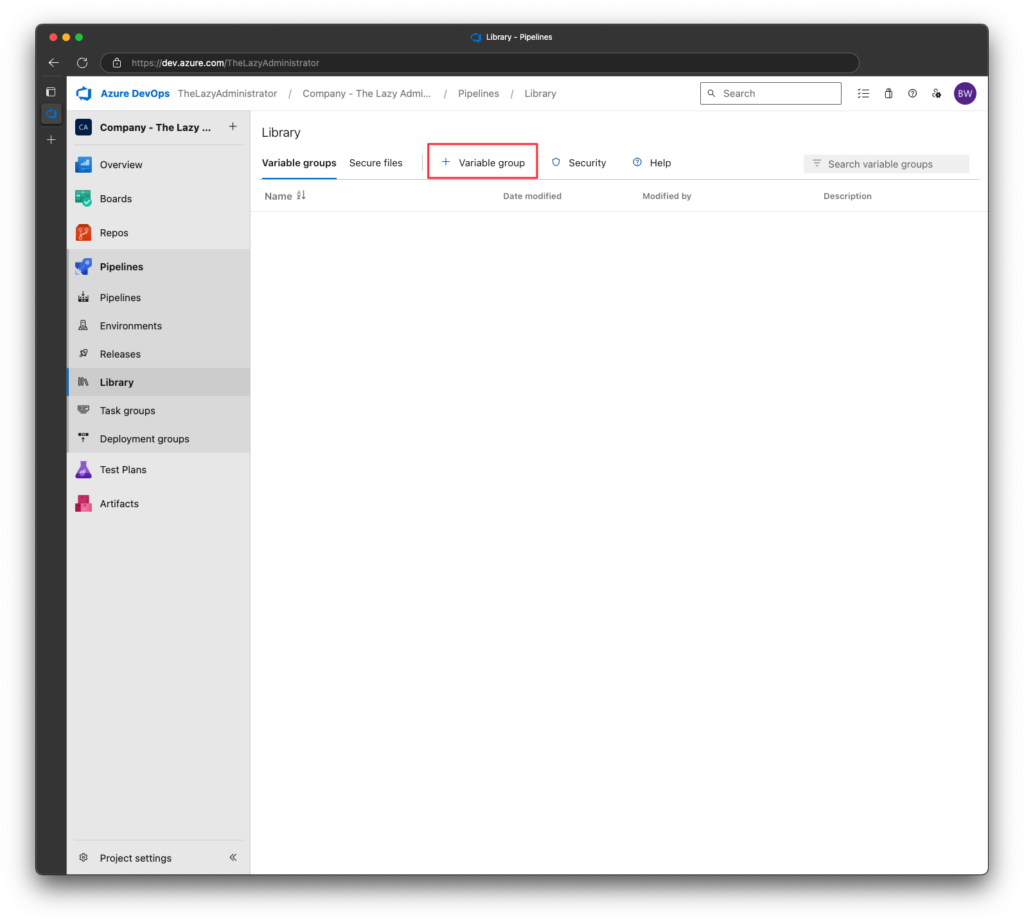
Task: Click the Library page heading
Action: click(281, 133)
